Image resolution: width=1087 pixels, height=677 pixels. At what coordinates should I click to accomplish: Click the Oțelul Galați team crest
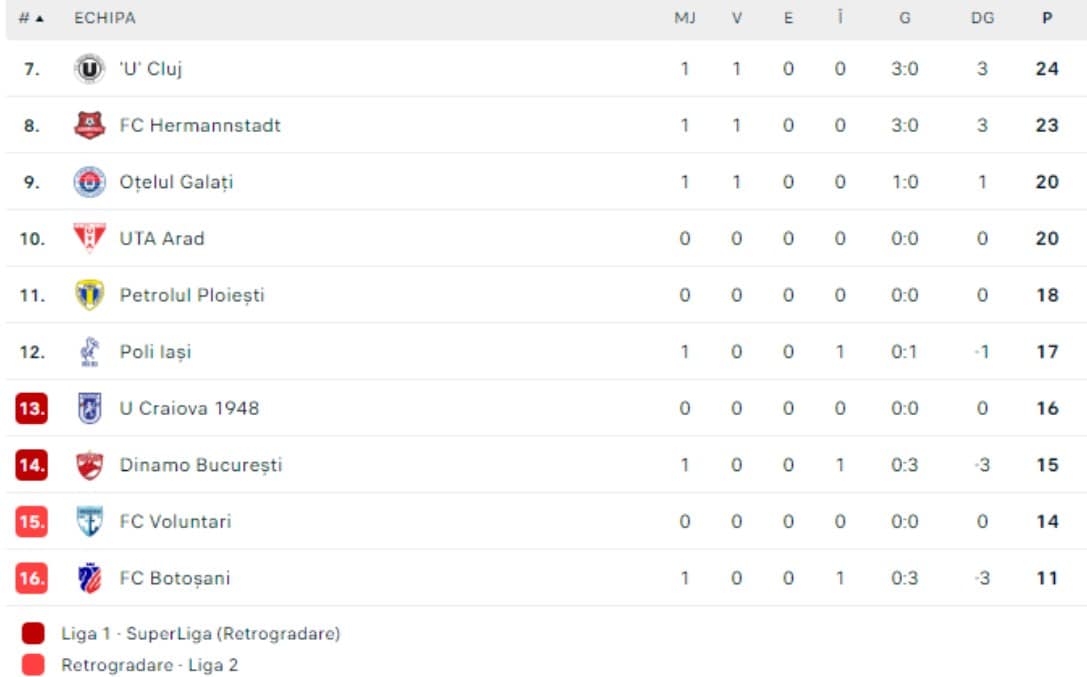tap(90, 182)
